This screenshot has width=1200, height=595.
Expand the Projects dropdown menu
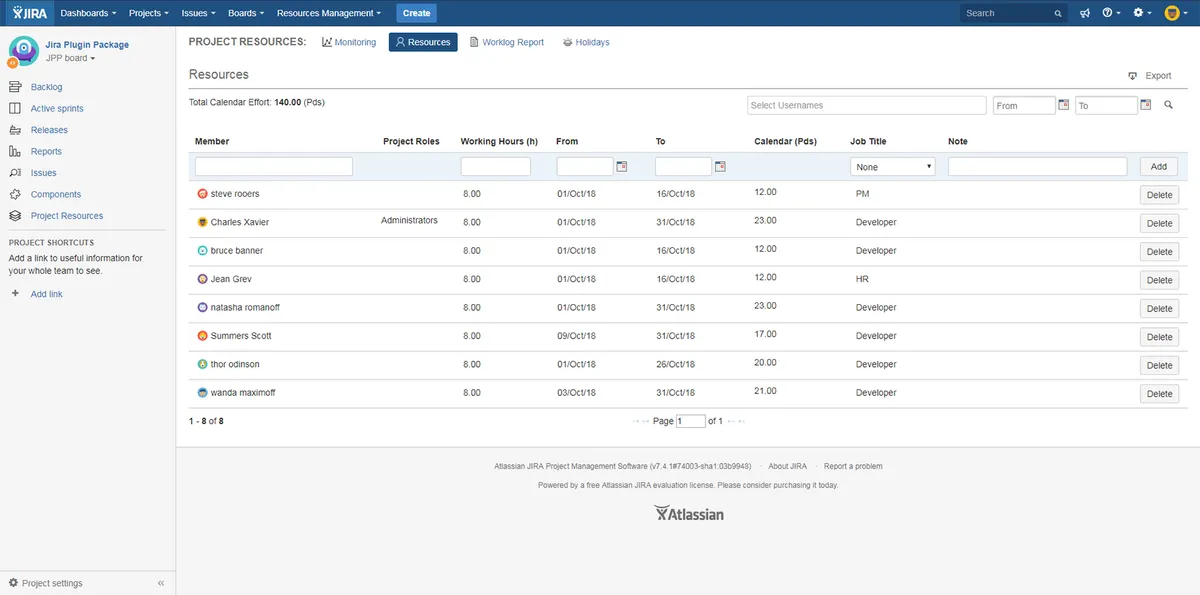point(149,13)
